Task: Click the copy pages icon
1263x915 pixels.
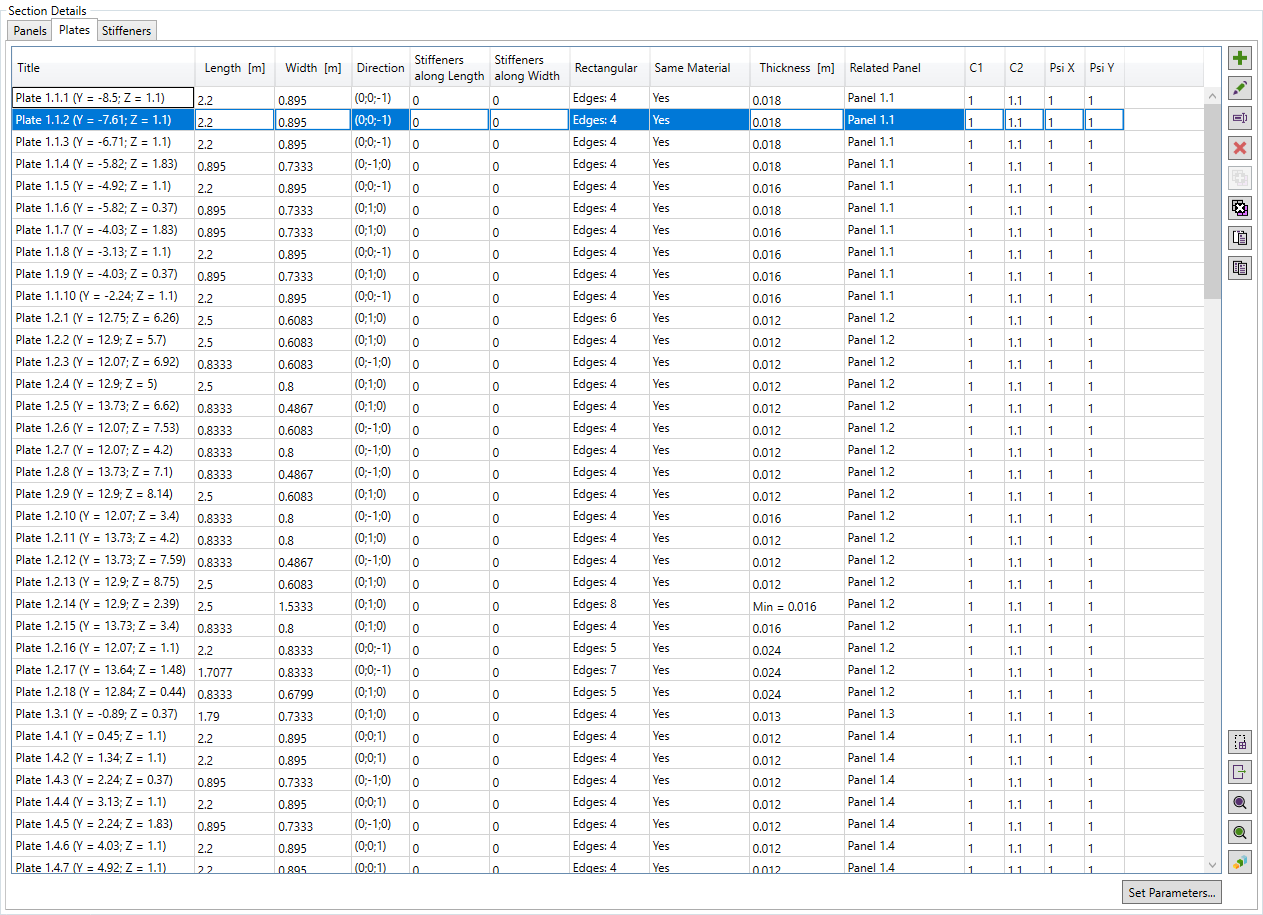Action: pos(1240,238)
